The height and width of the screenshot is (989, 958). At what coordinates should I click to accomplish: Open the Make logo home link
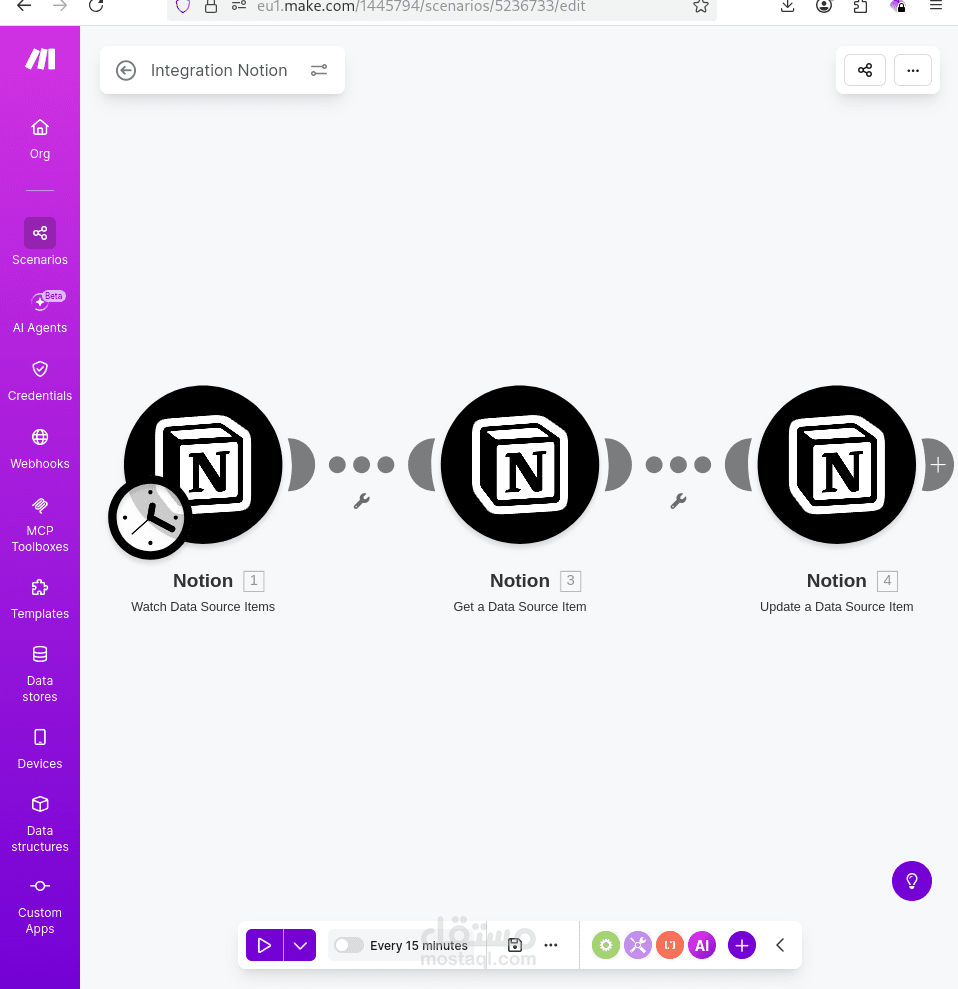[x=40, y=59]
